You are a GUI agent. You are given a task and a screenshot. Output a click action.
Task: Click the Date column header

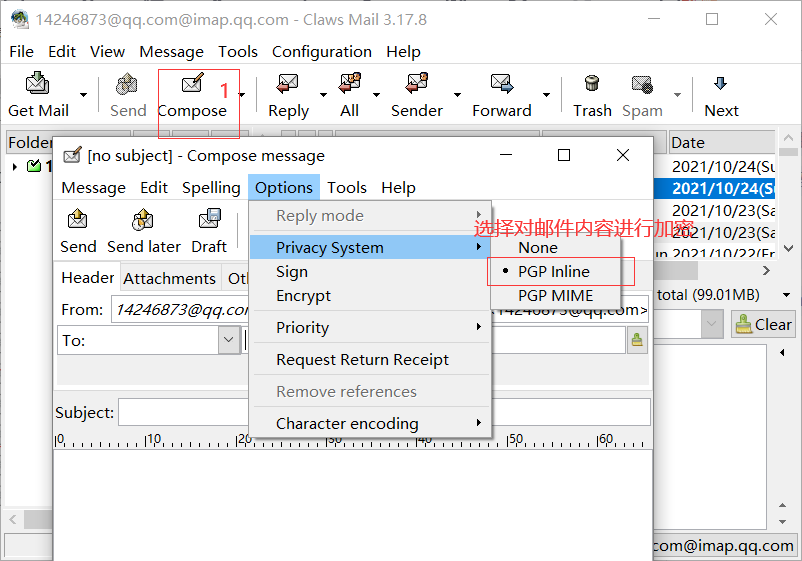click(x=722, y=143)
